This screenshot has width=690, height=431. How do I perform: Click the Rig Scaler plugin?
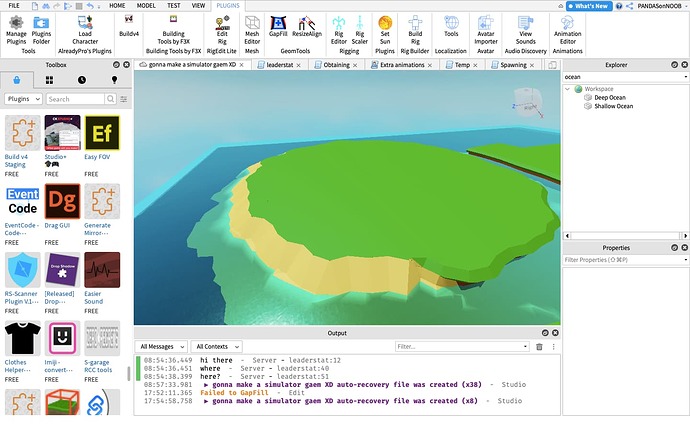click(360, 30)
